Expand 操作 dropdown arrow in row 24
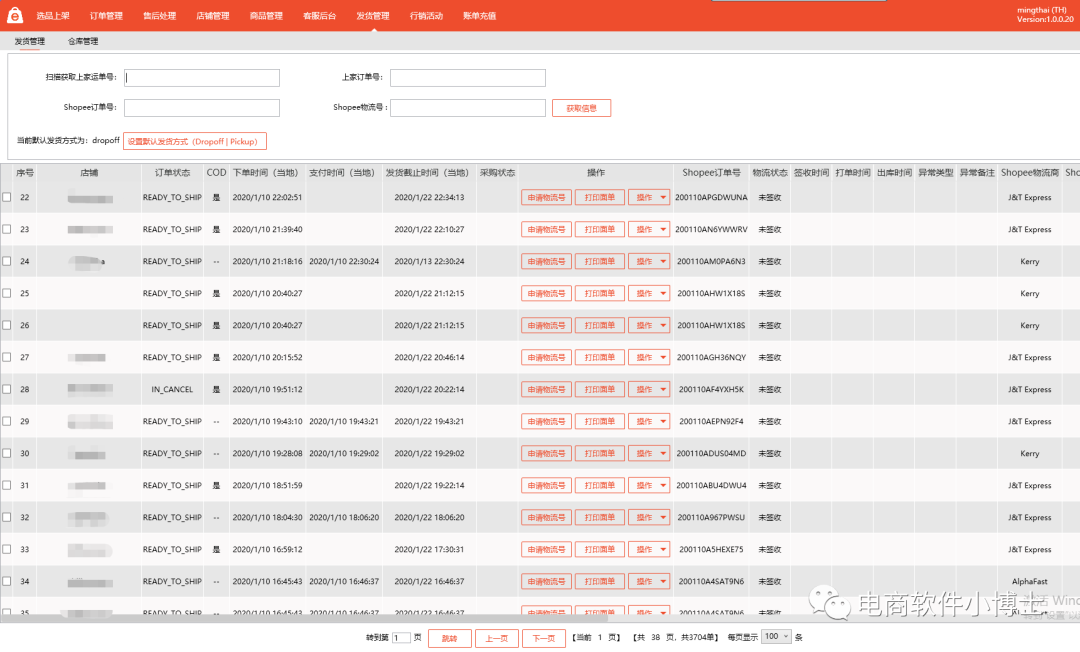Screen dimensions: 1080x652 [663, 262]
